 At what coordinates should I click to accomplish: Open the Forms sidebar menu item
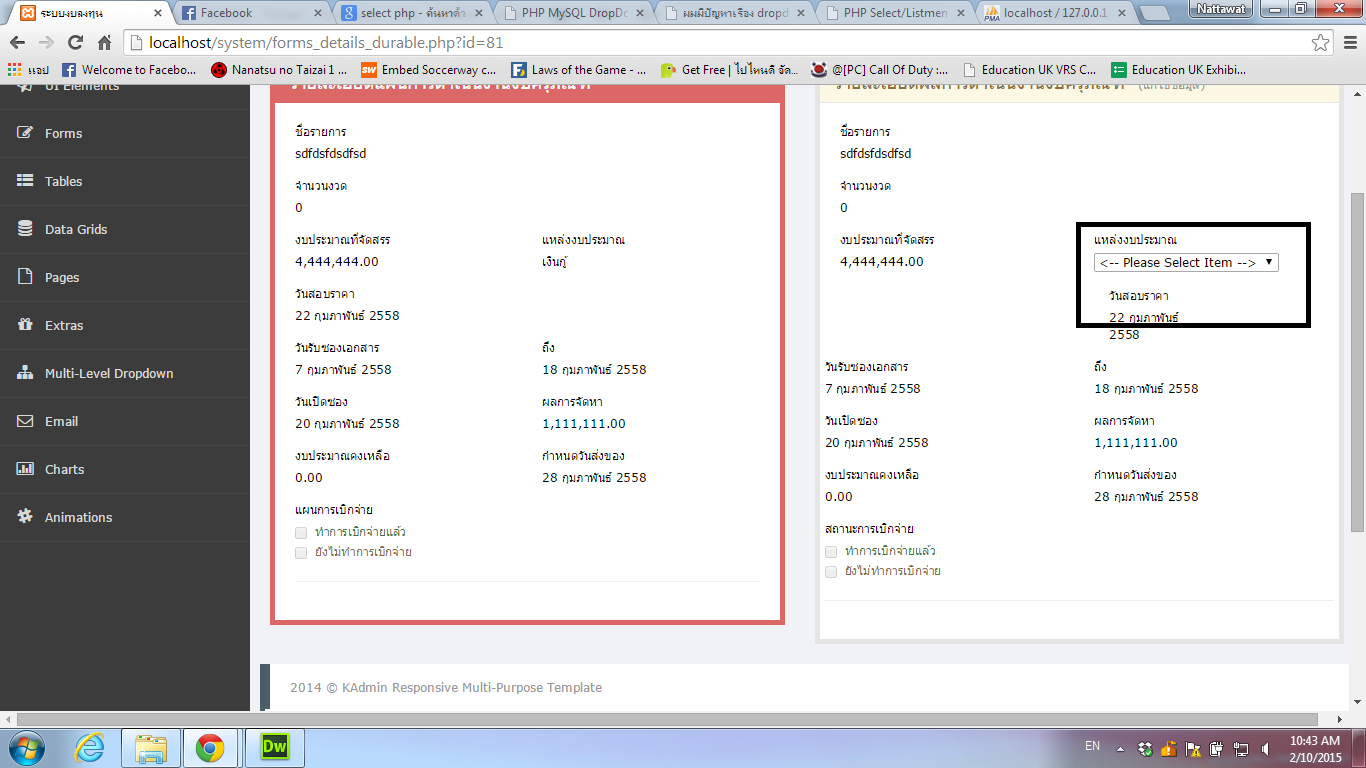point(125,133)
